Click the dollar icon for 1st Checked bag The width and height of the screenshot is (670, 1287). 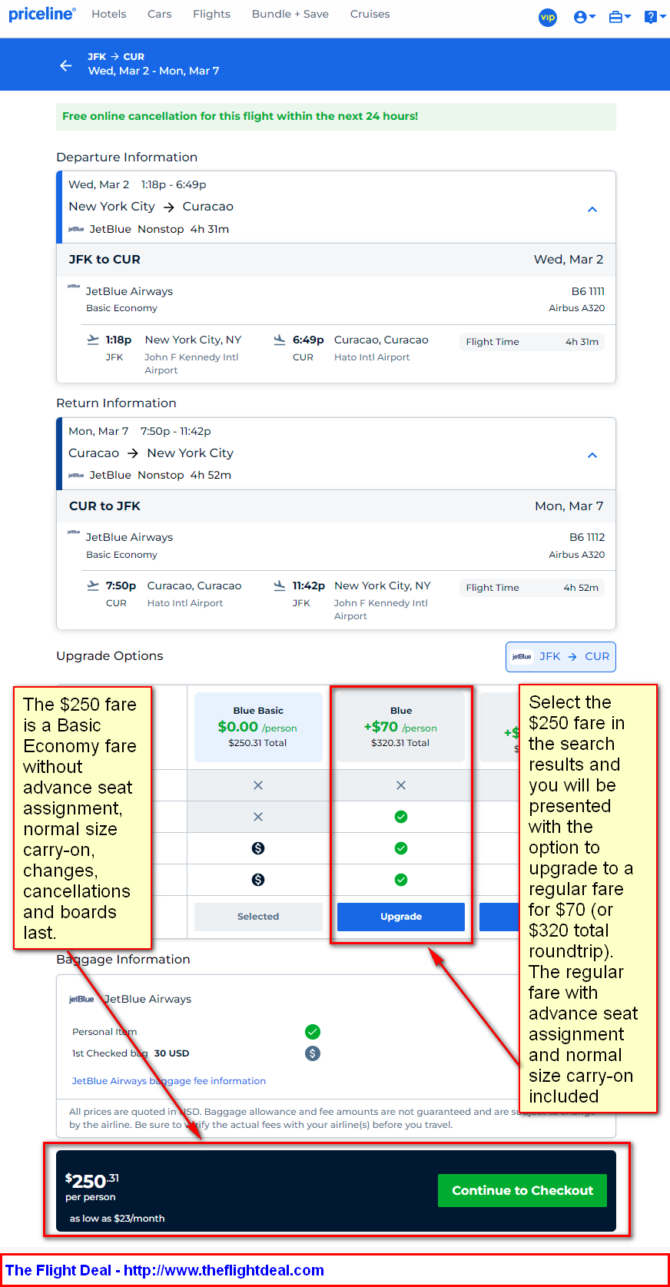[313, 1053]
